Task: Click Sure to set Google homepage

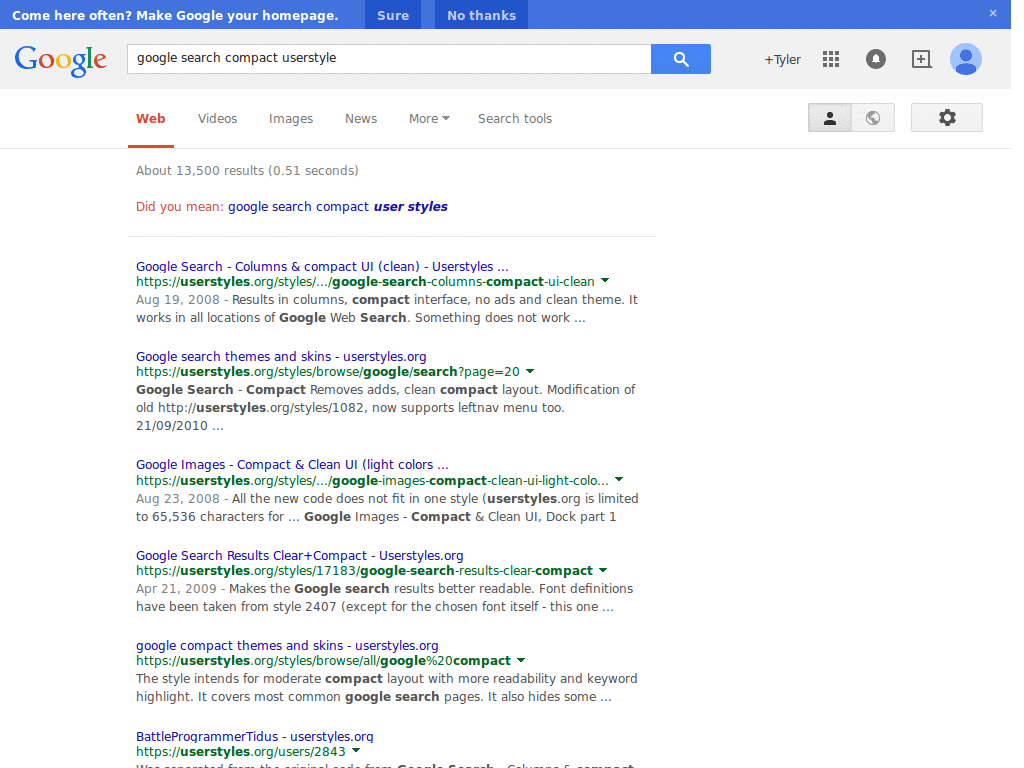Action: tap(393, 15)
